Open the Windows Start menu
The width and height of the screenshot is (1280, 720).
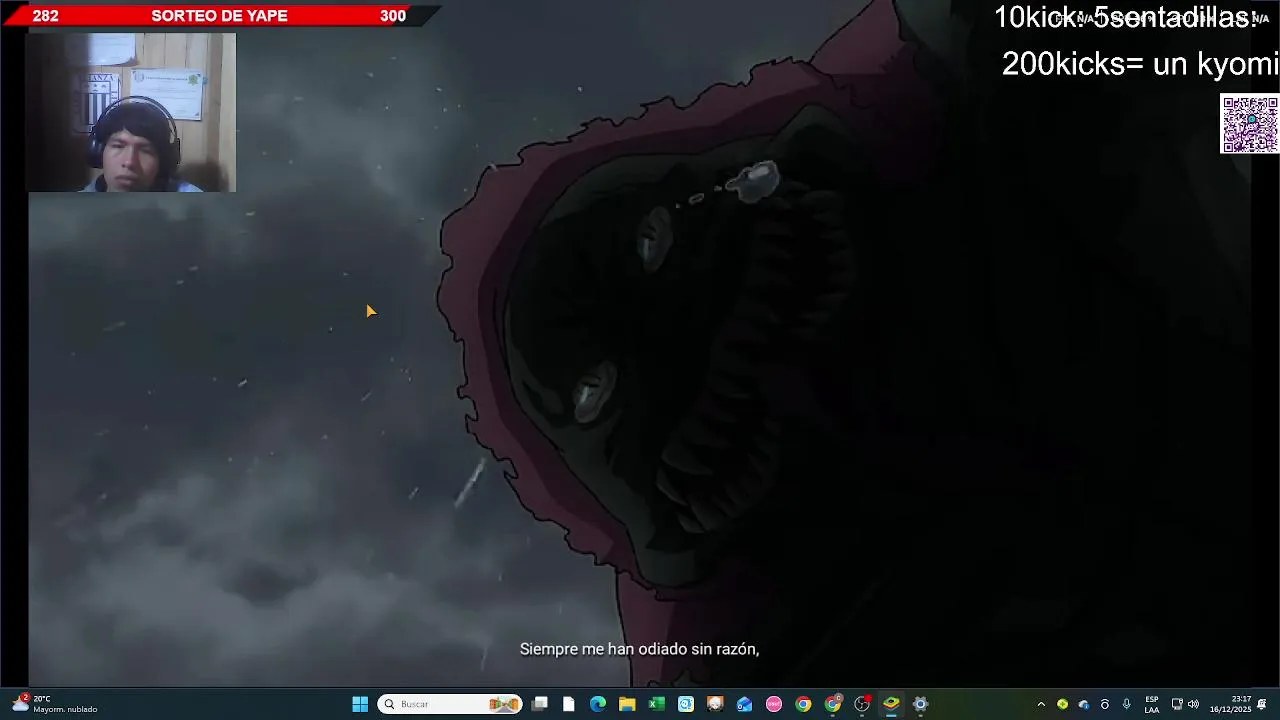click(x=360, y=704)
